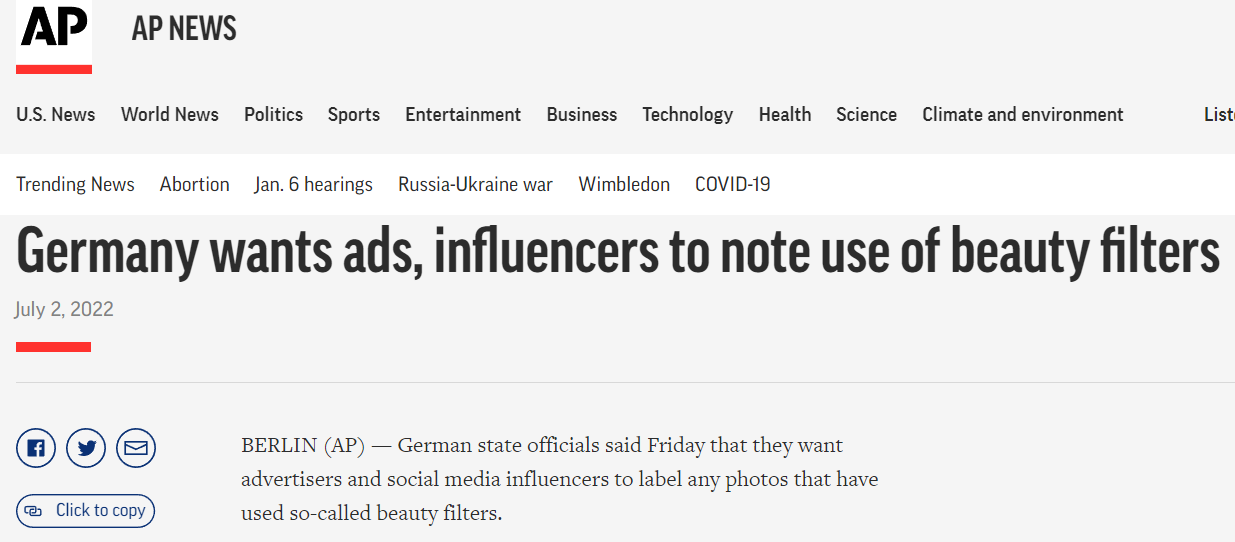Viewport: 1235px width, 542px height.
Task: Click the Trending News link
Action: (x=75, y=185)
